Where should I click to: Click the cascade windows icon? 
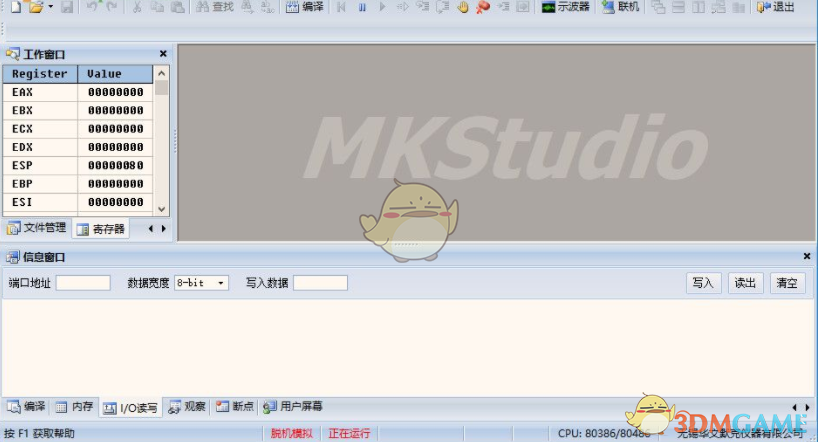point(658,7)
